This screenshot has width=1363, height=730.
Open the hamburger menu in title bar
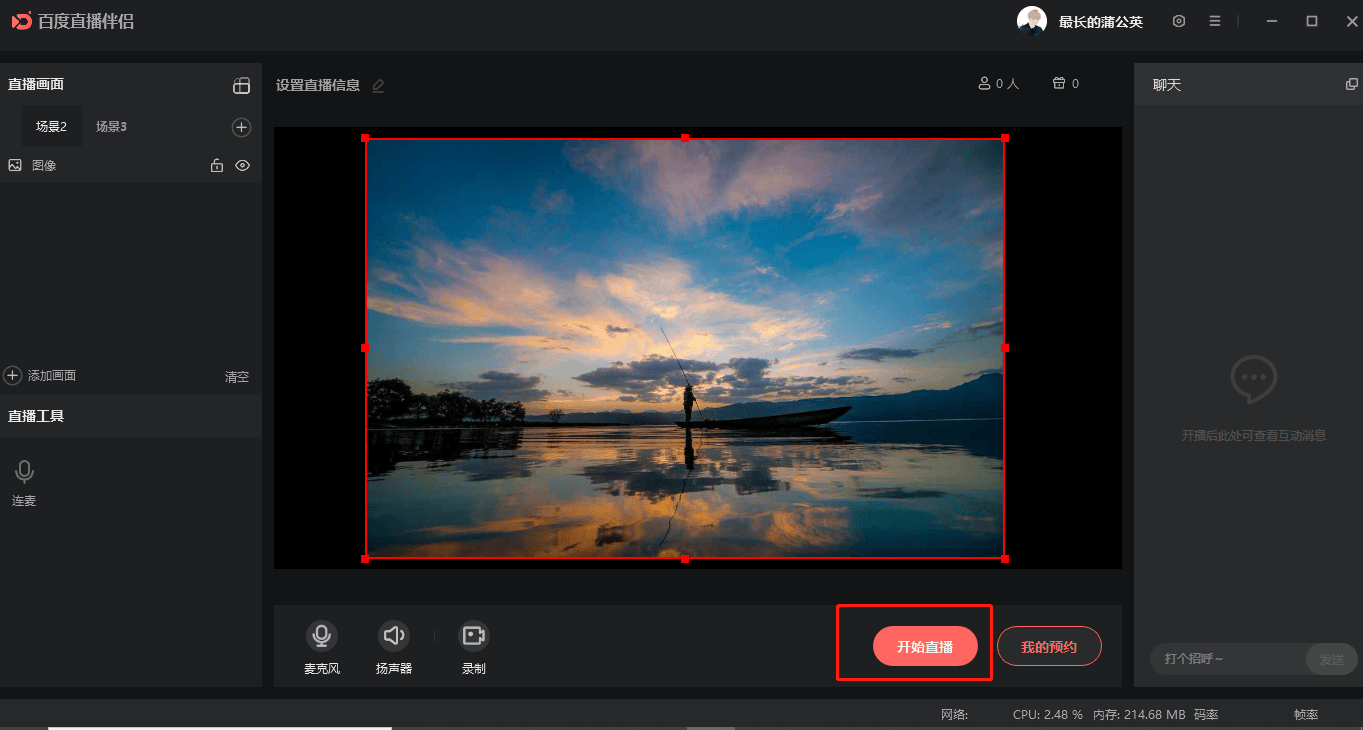[x=1214, y=21]
